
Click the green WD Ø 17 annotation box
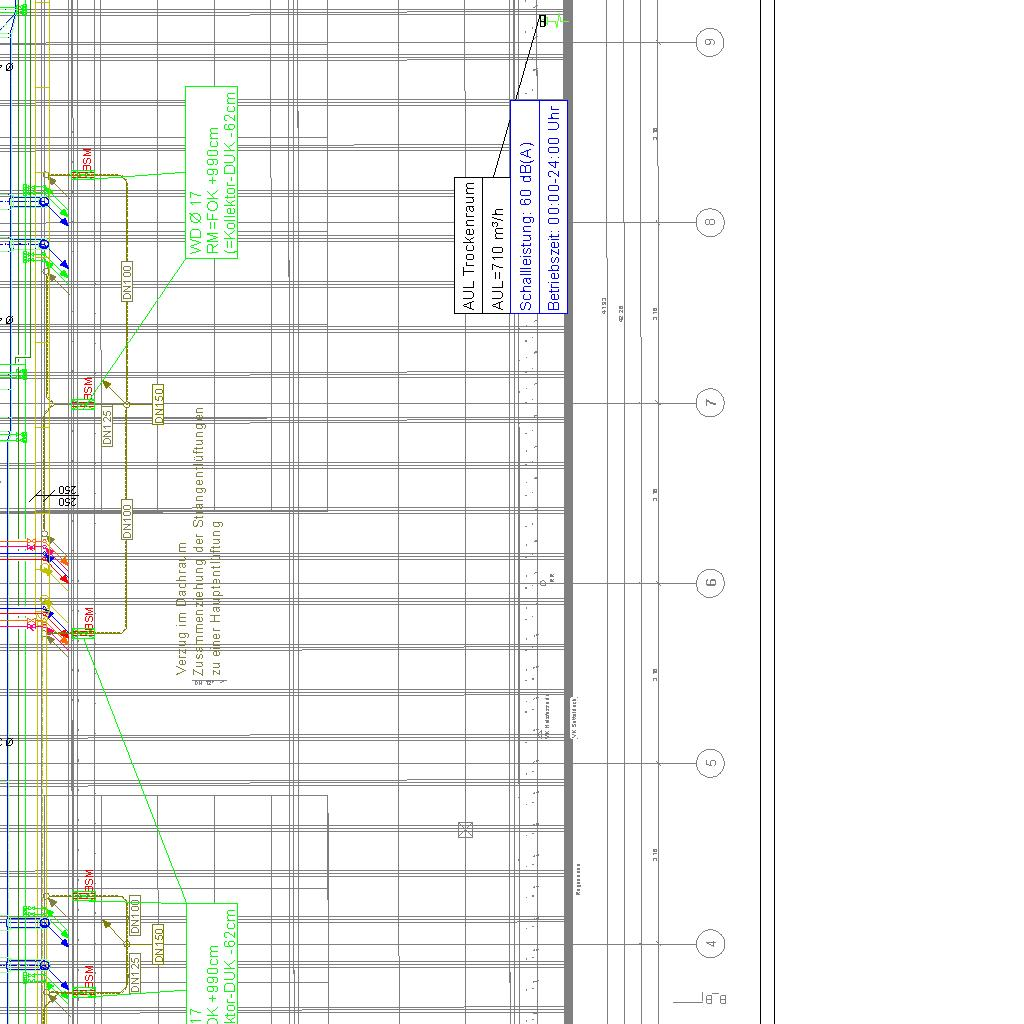(212, 172)
